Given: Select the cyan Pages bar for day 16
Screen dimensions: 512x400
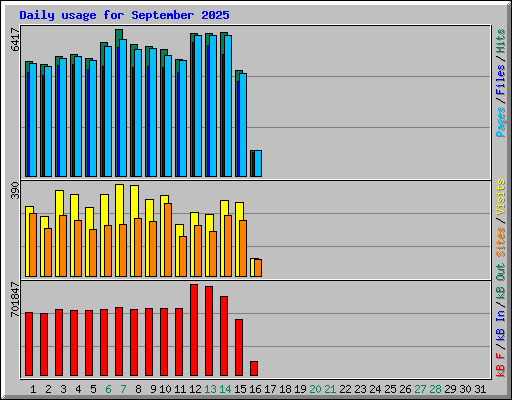Looking at the screenshot, I should point(258,163).
